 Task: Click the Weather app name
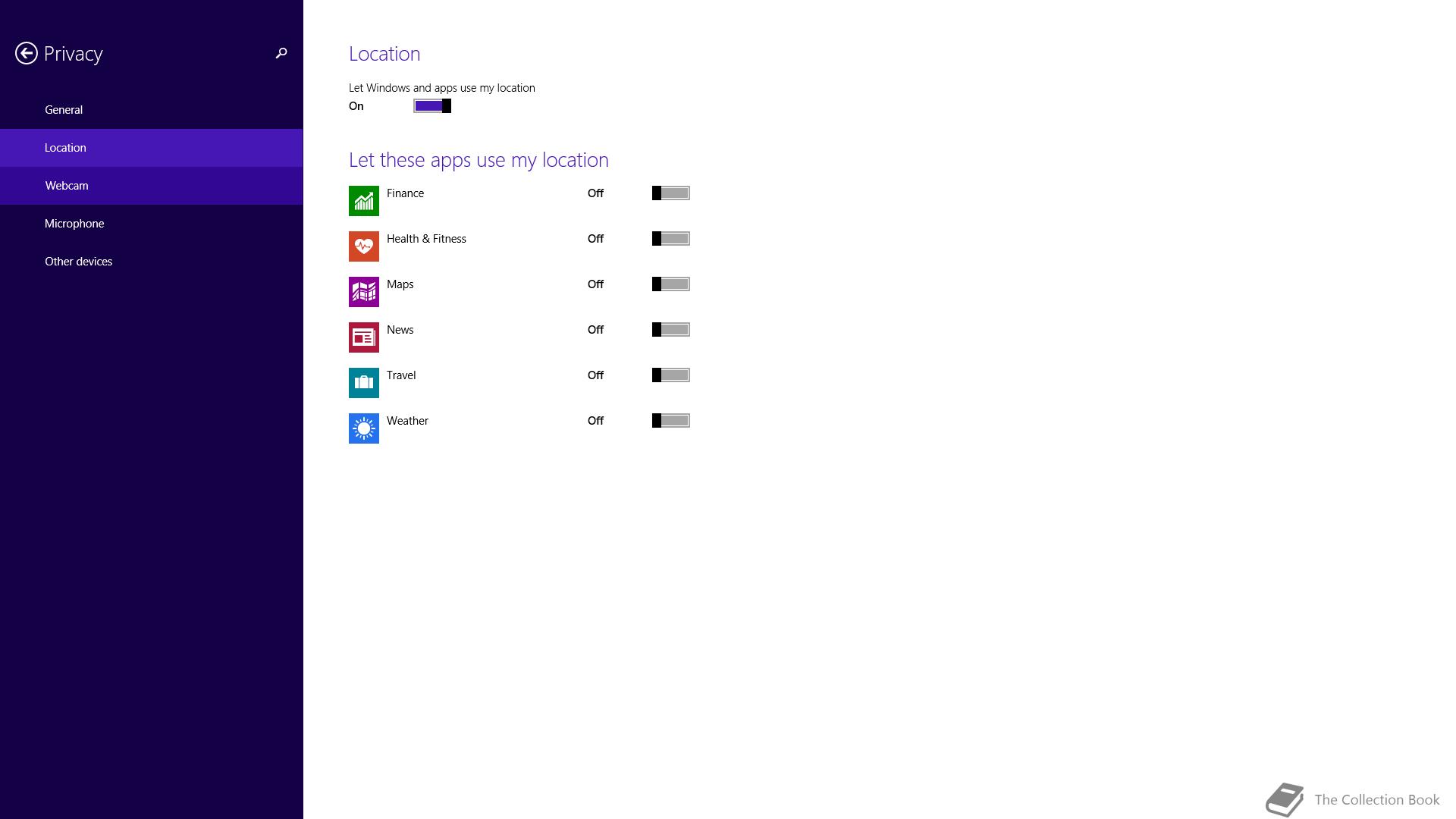pyautogui.click(x=407, y=421)
